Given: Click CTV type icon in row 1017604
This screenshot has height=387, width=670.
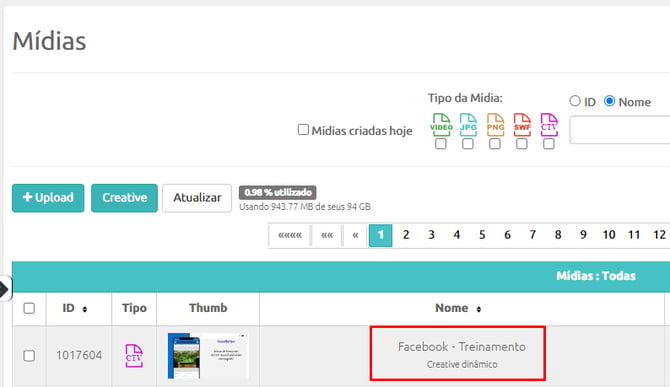Looking at the screenshot, I should [x=134, y=355].
